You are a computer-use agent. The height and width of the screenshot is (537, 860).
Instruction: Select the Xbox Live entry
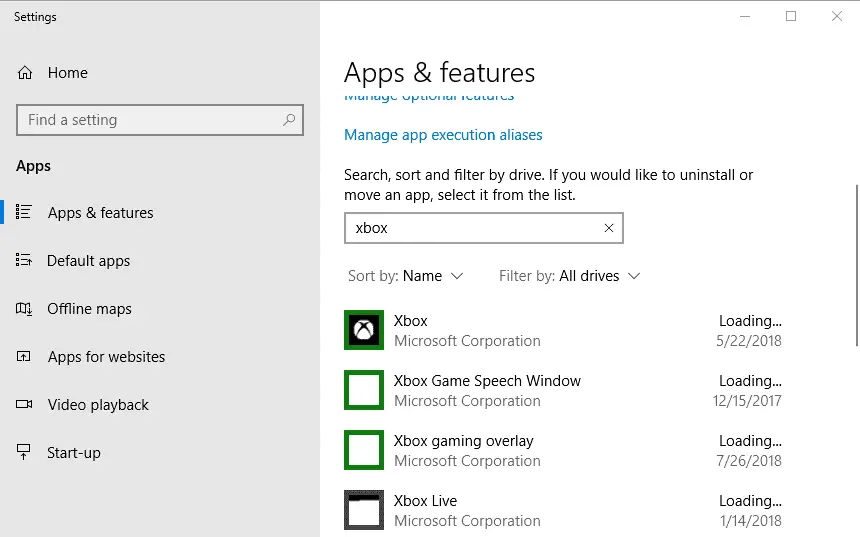click(425, 501)
